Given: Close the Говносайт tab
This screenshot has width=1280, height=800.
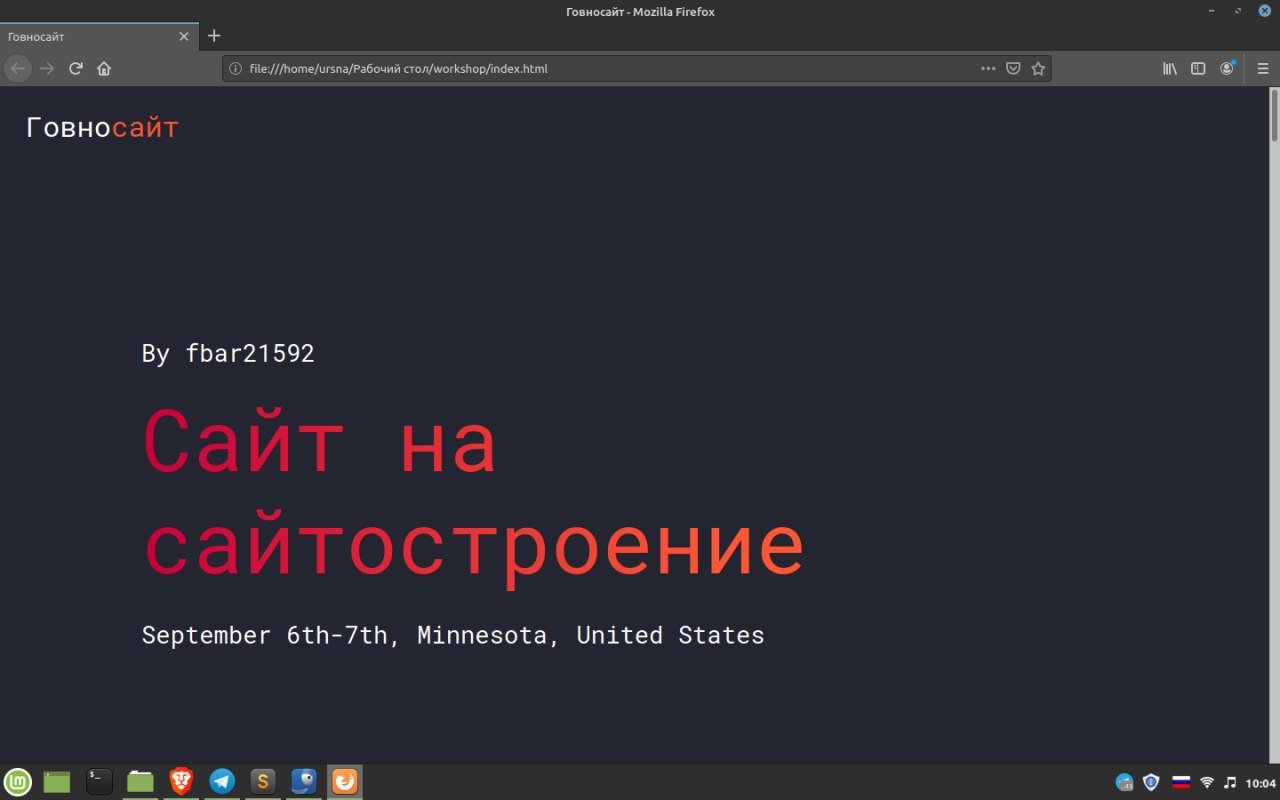Looking at the screenshot, I should 184,36.
